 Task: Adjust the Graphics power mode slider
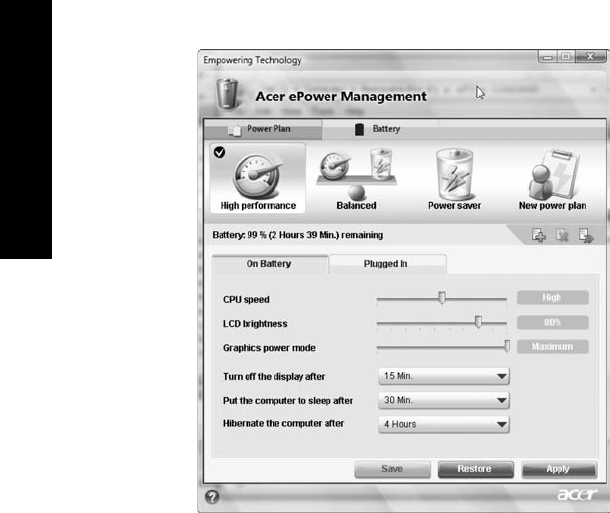pos(507,346)
